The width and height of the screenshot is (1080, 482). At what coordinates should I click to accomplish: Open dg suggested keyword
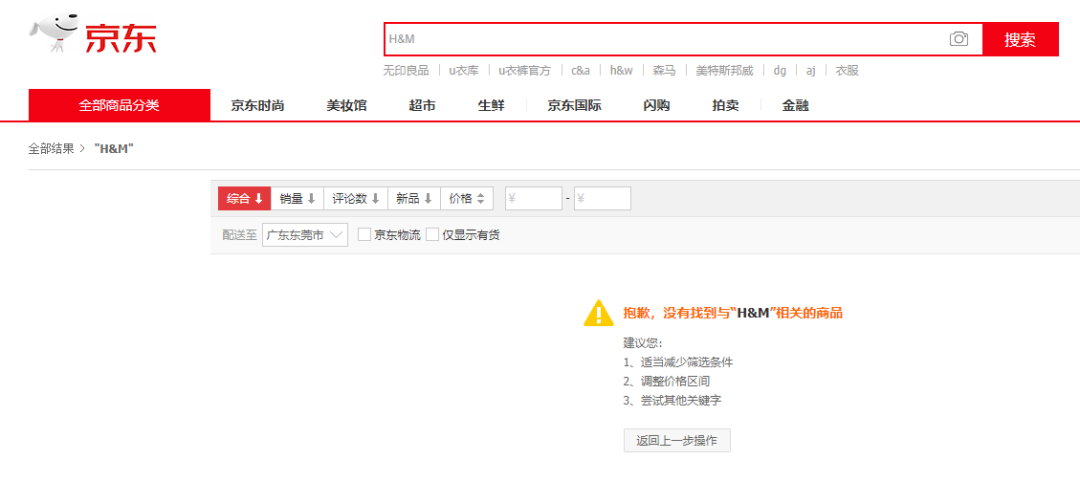(x=780, y=70)
